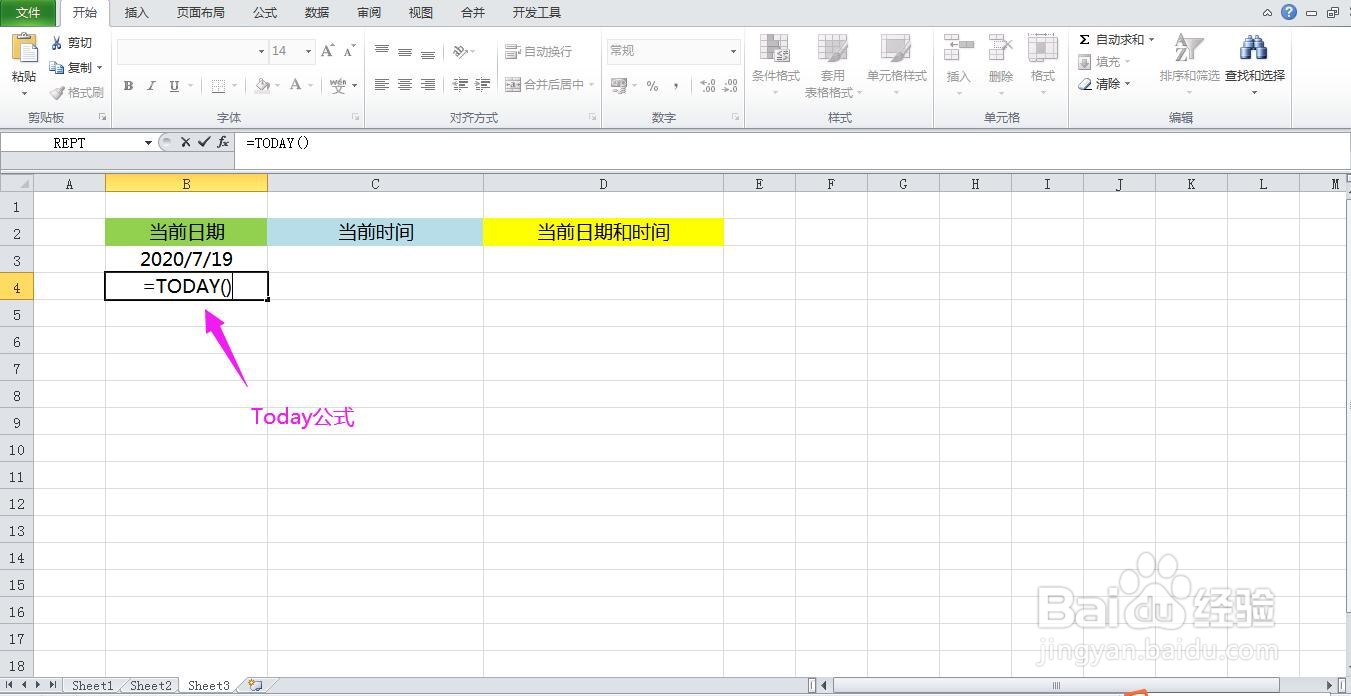Switch to the 视图 tab
This screenshot has height=696, width=1351.
[421, 13]
